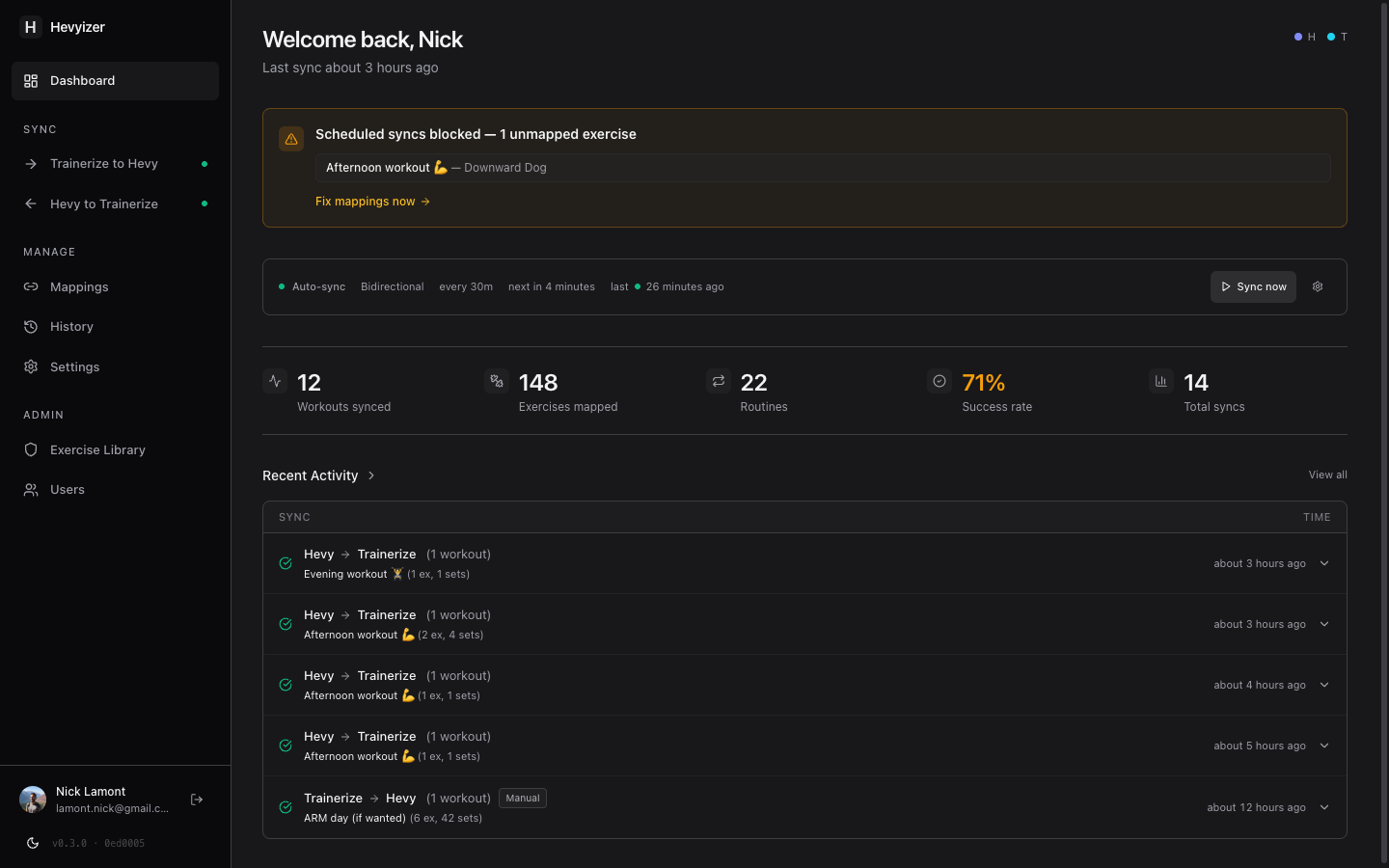Click the SYNC column header
Image resolution: width=1389 pixels, height=868 pixels.
[294, 517]
